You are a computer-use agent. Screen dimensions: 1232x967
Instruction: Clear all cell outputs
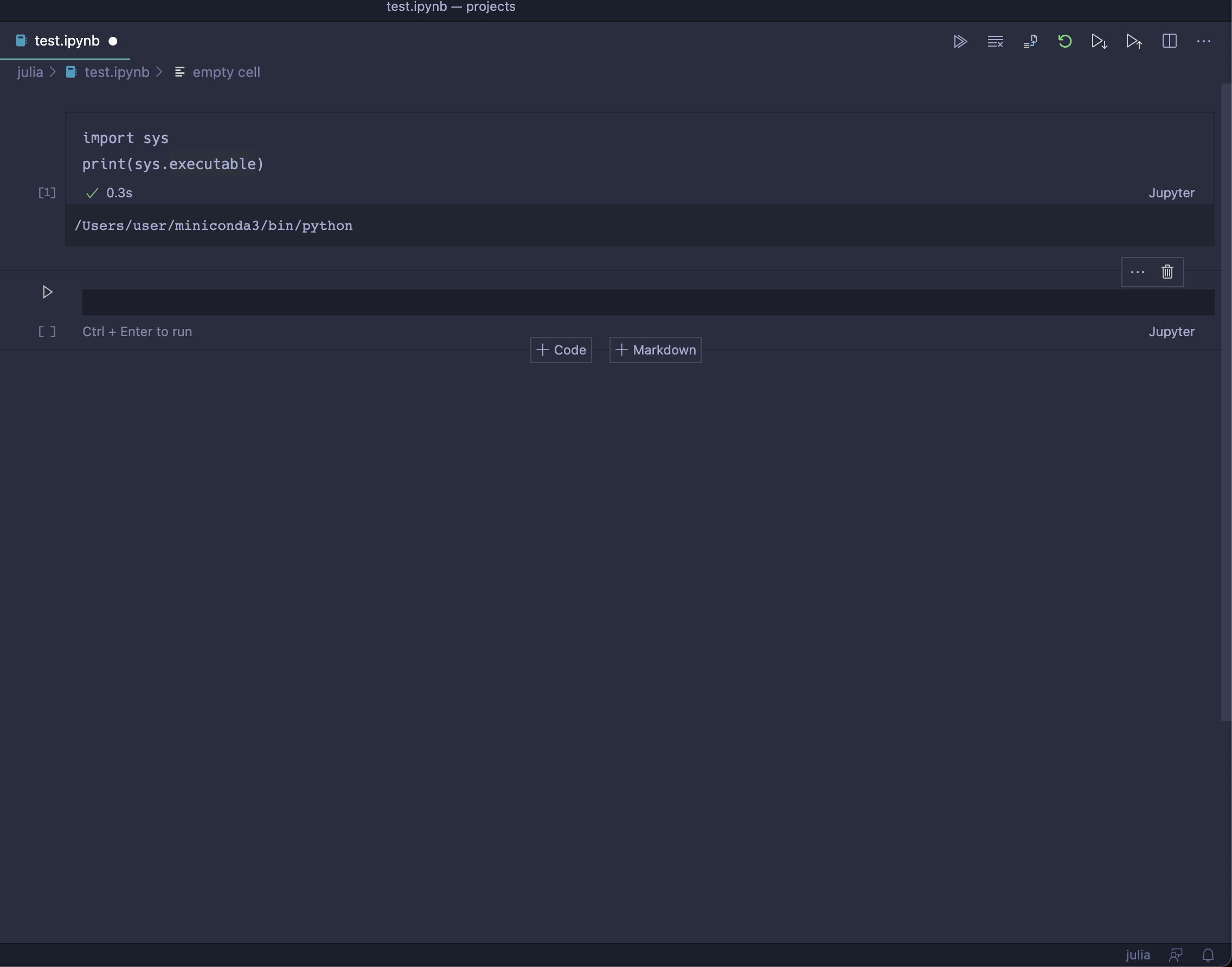click(x=995, y=41)
